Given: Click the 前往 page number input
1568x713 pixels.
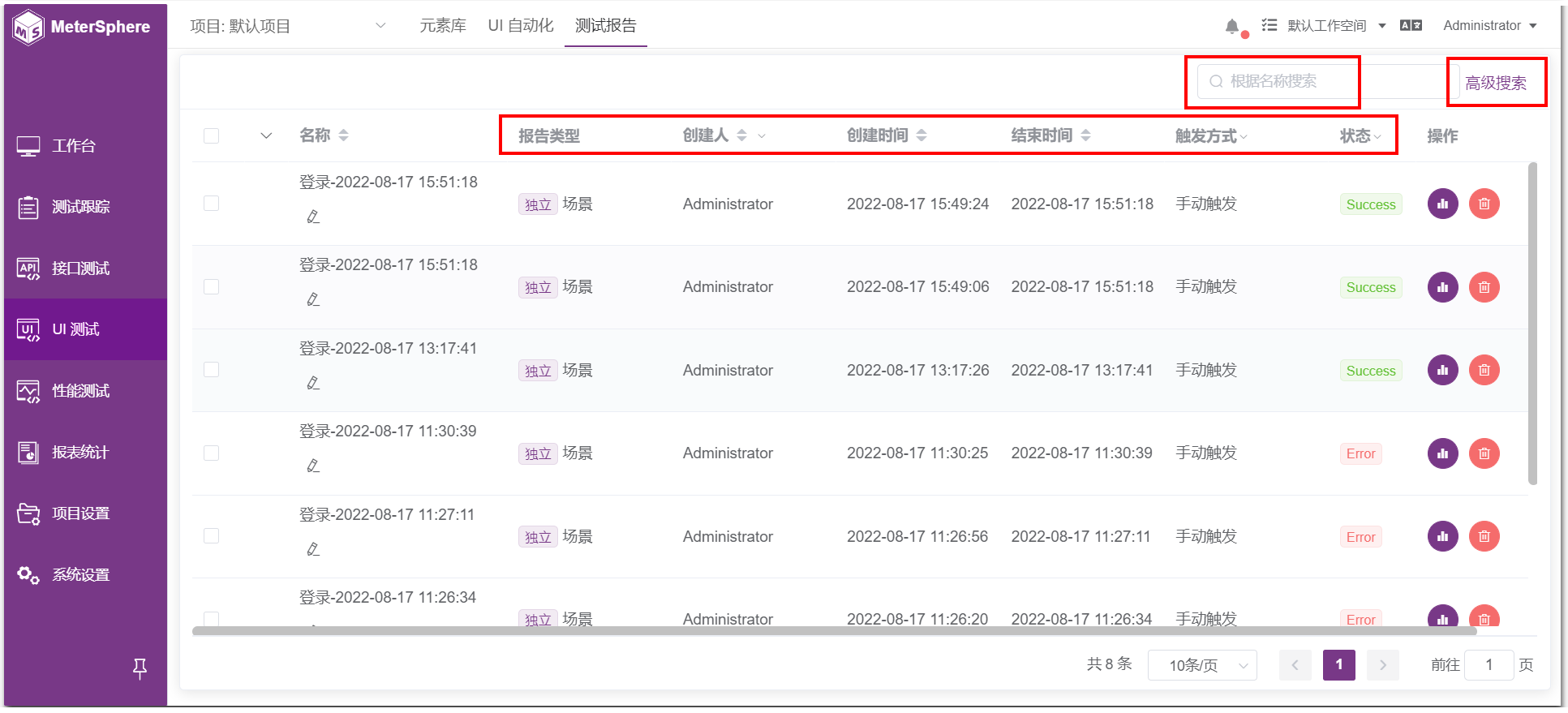Looking at the screenshot, I should tap(1489, 665).
